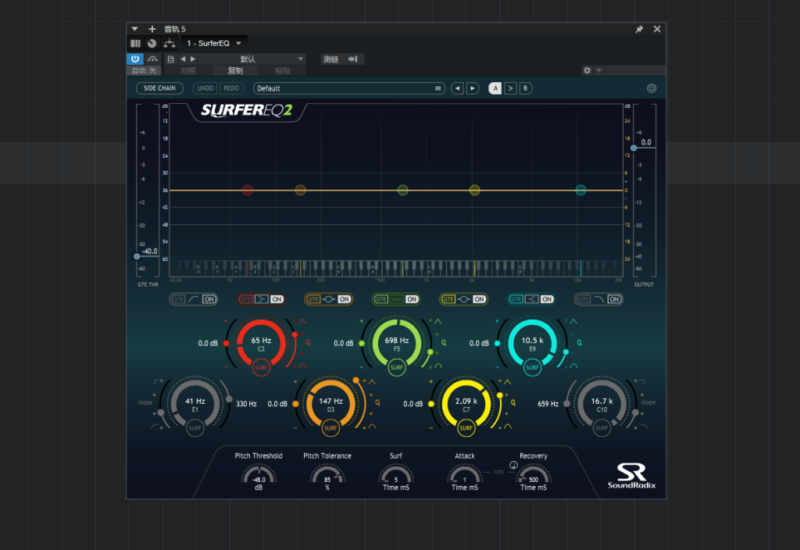Toggle the plugin power bypass button
800x550 pixels.
click(135, 59)
